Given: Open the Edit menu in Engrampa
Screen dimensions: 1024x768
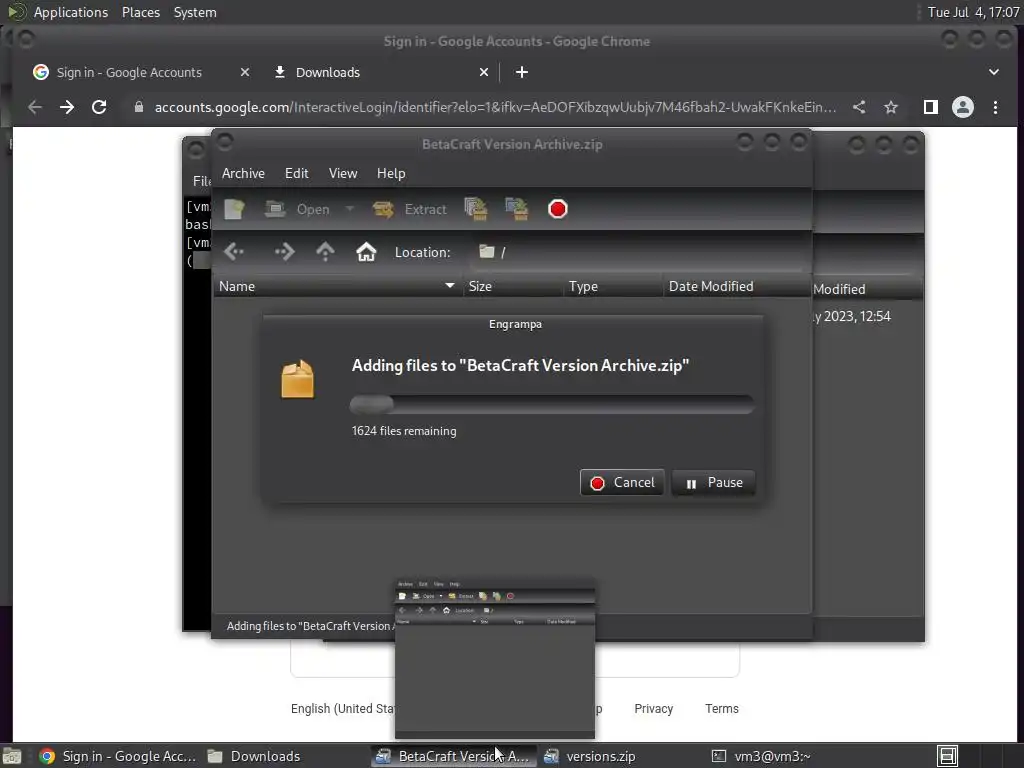Looking at the screenshot, I should coord(296,173).
